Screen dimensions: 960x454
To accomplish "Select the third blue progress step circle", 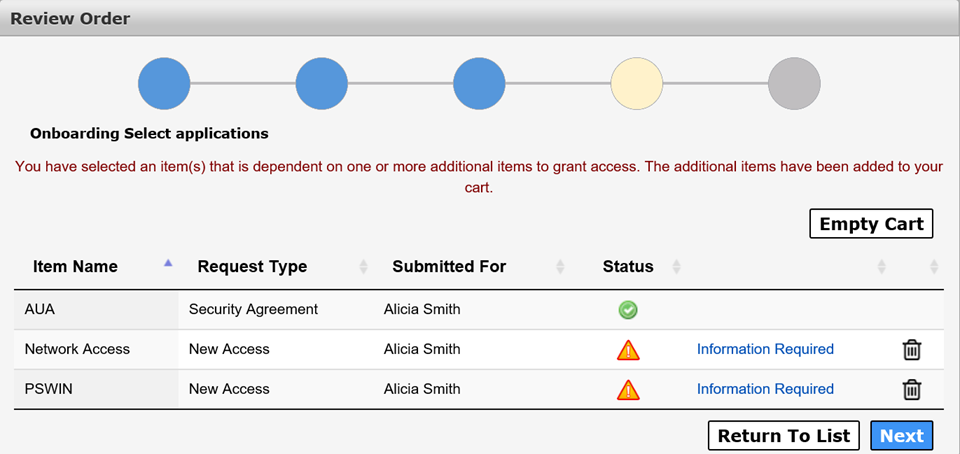I will pyautogui.click(x=479, y=84).
